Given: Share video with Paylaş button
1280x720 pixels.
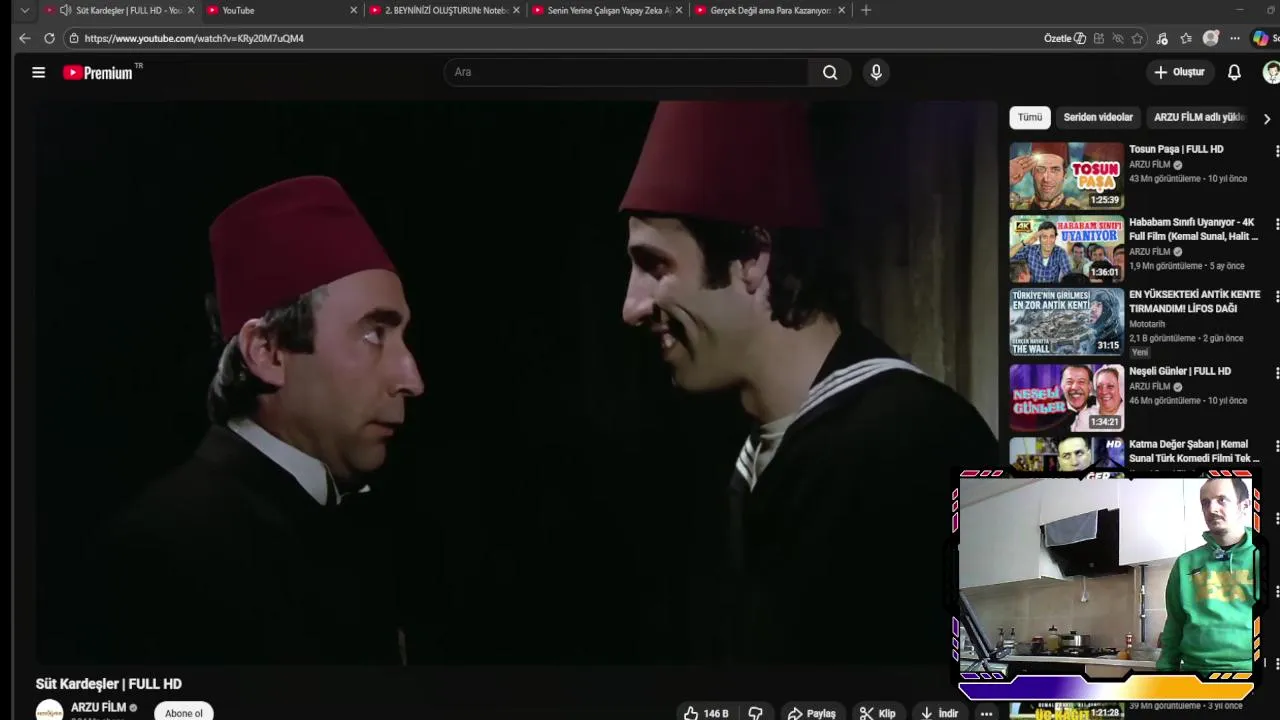Looking at the screenshot, I should (x=811, y=713).
